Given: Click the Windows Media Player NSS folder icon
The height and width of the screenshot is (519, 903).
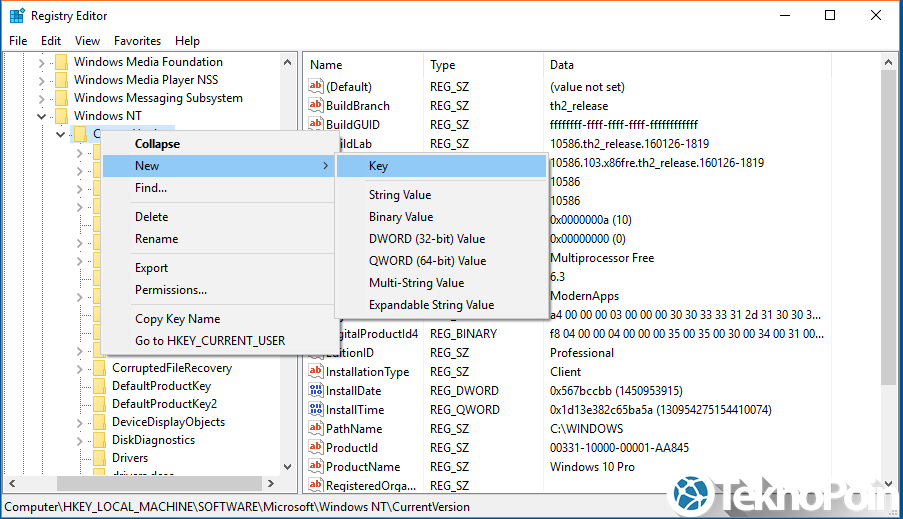Looking at the screenshot, I should tap(61, 79).
